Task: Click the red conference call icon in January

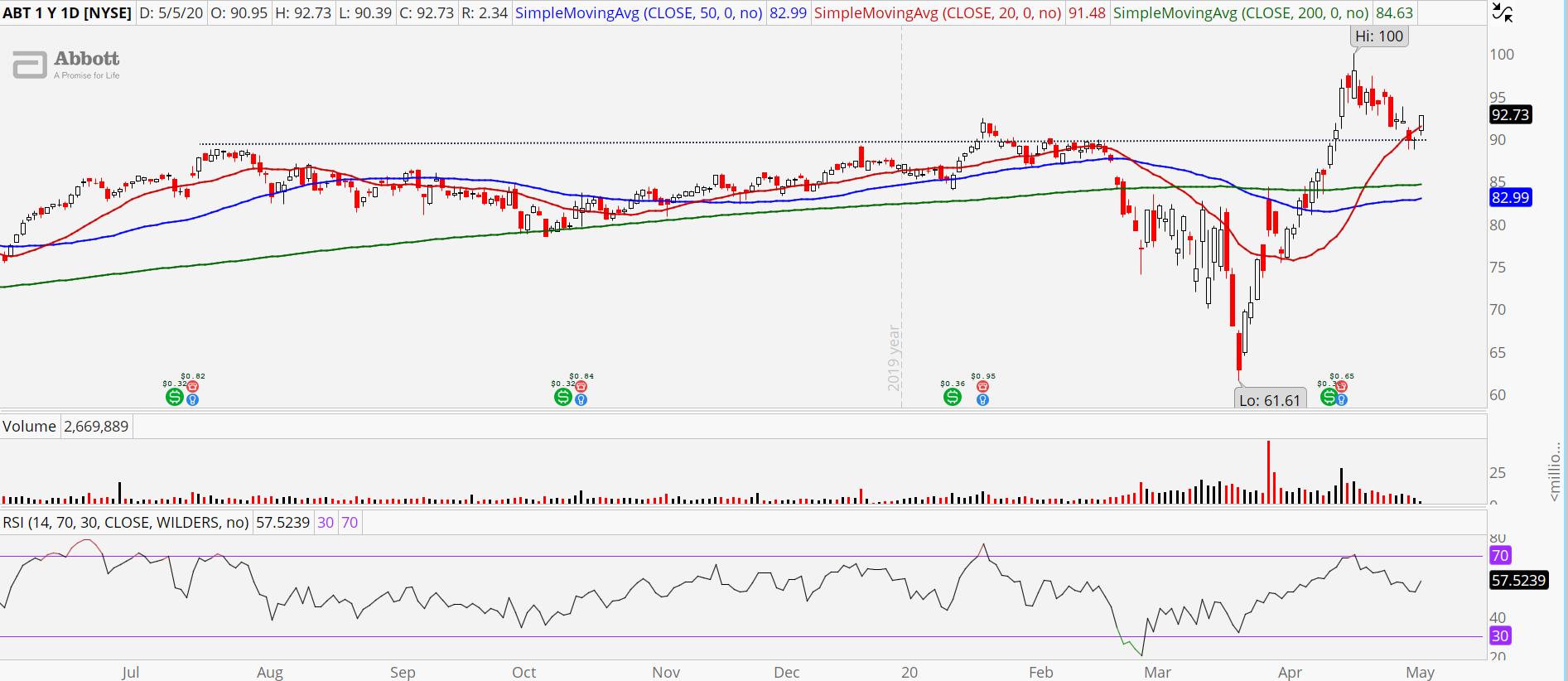Action: [982, 387]
